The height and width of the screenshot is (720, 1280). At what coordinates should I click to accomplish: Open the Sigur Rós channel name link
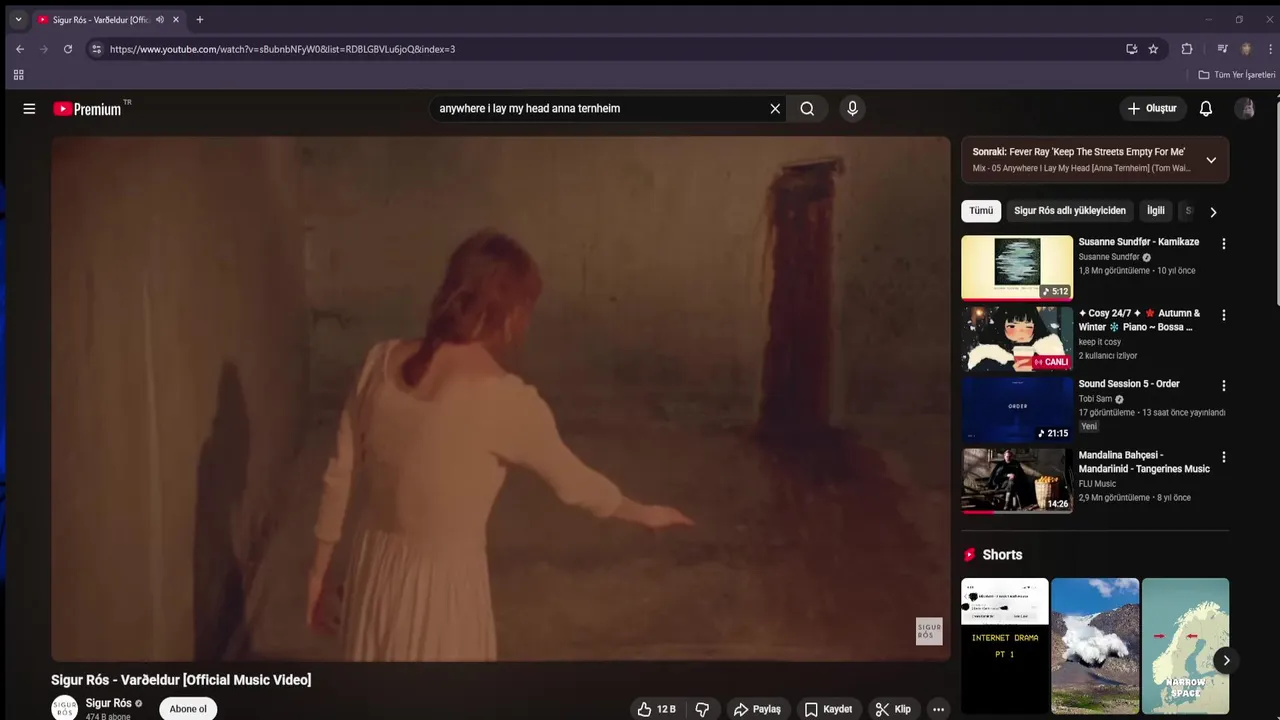[x=109, y=703]
